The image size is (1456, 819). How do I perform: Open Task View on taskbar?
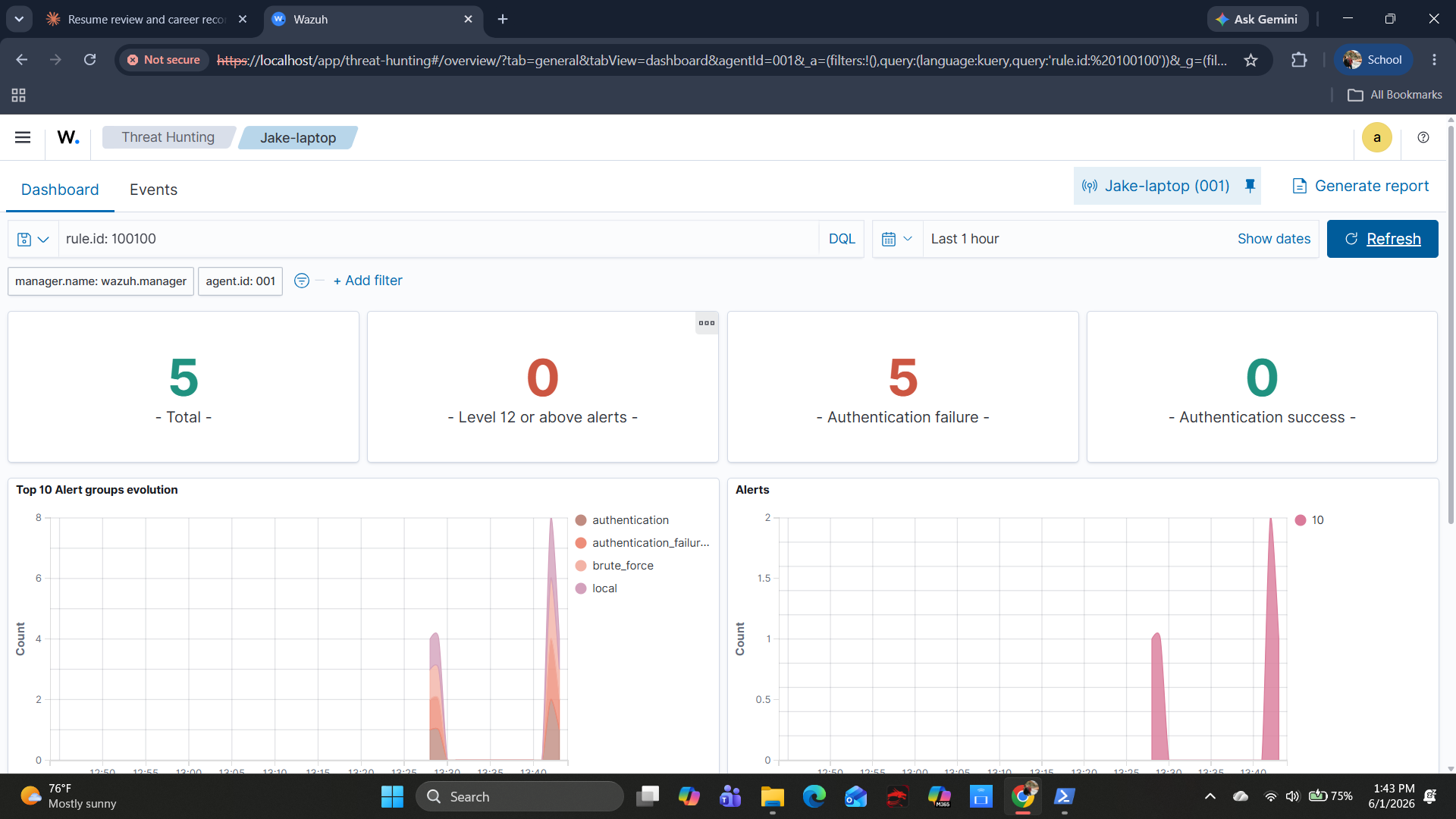(648, 796)
